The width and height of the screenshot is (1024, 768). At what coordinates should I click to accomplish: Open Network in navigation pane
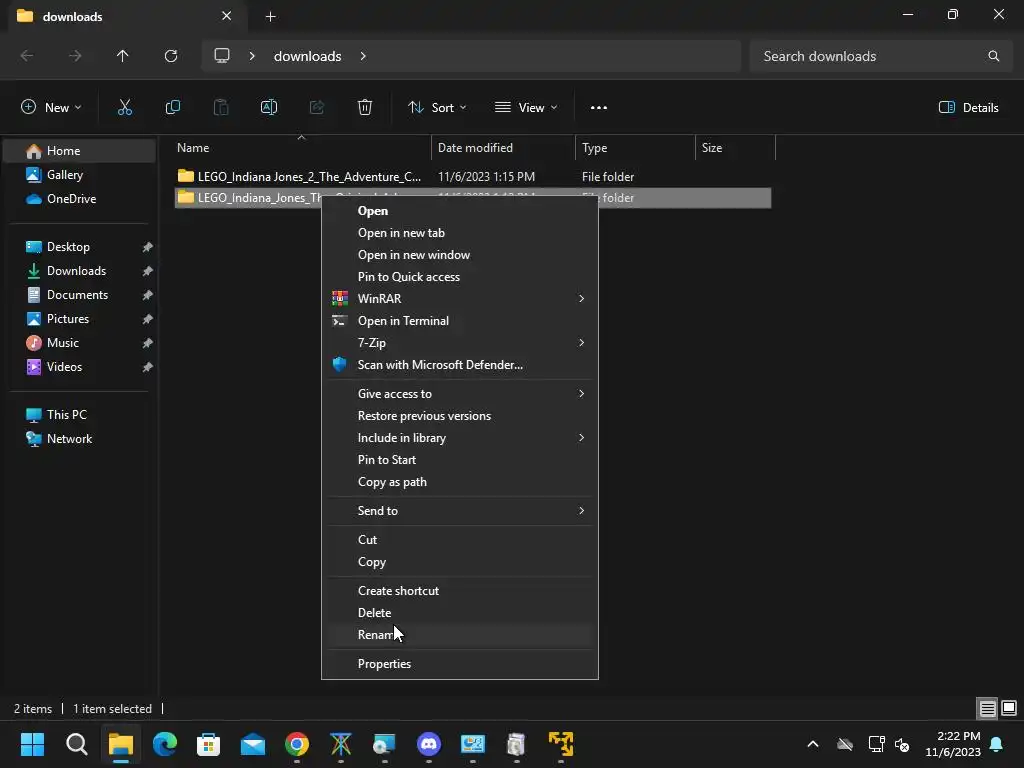[80, 439]
